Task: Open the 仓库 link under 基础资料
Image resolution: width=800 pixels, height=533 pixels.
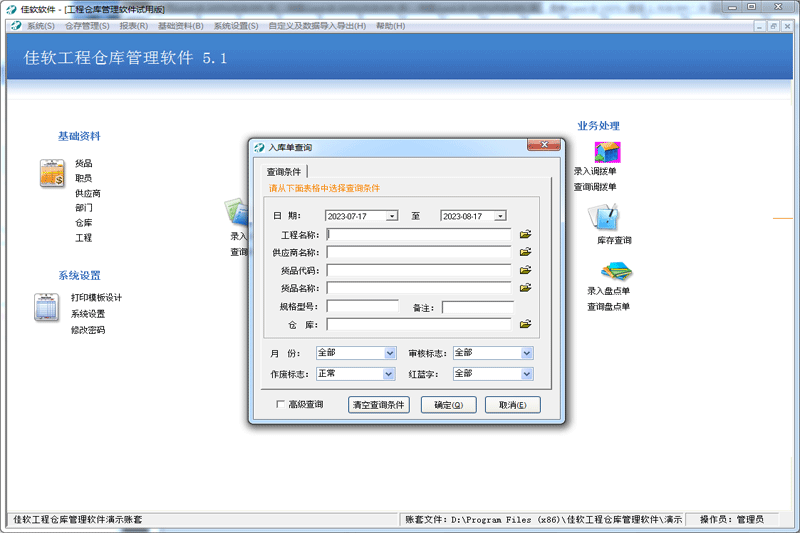Action: [x=84, y=223]
